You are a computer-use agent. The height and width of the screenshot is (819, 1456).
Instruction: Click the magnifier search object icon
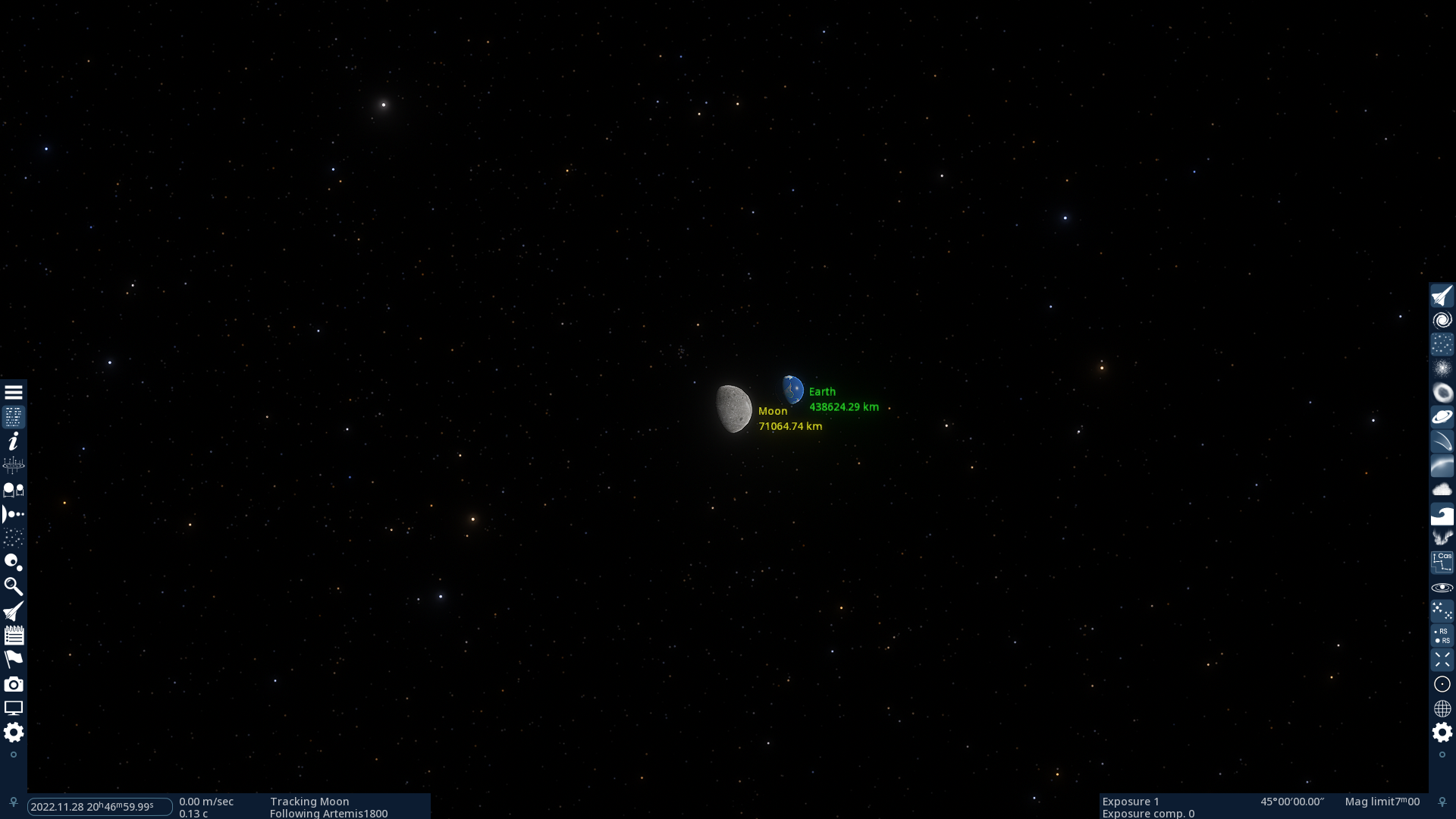(14, 586)
